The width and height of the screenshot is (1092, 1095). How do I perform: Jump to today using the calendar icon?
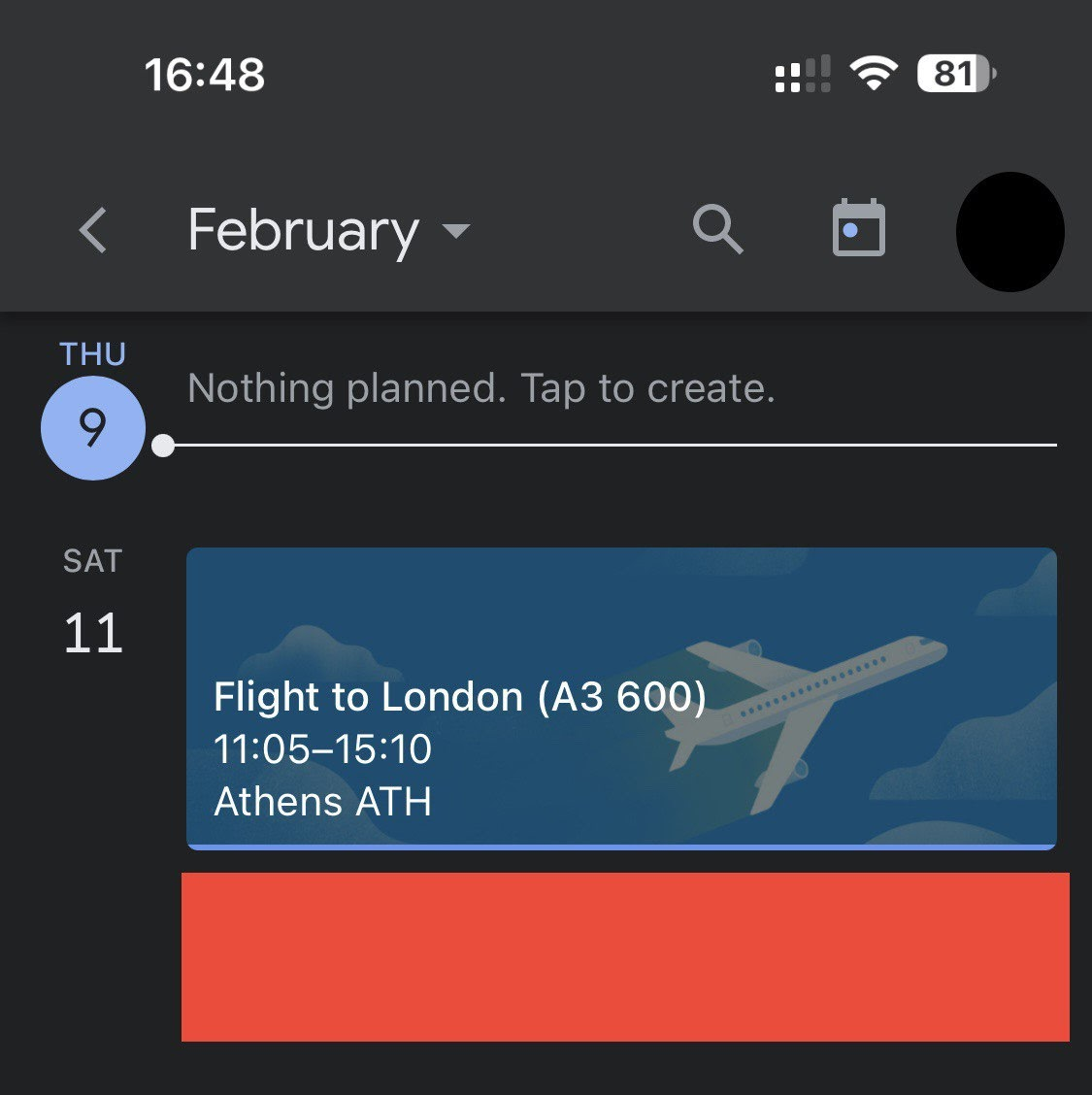point(858,228)
